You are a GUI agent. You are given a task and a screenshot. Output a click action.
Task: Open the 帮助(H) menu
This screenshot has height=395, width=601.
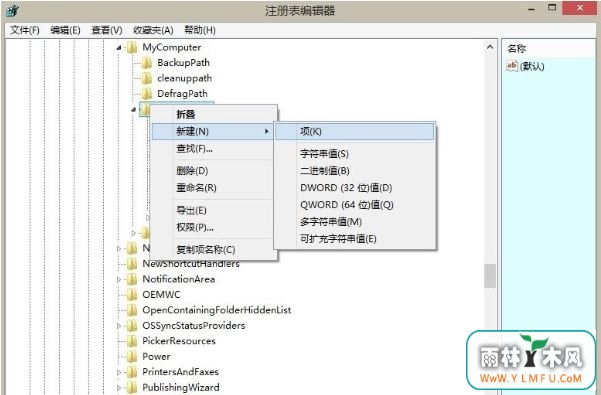click(x=200, y=30)
